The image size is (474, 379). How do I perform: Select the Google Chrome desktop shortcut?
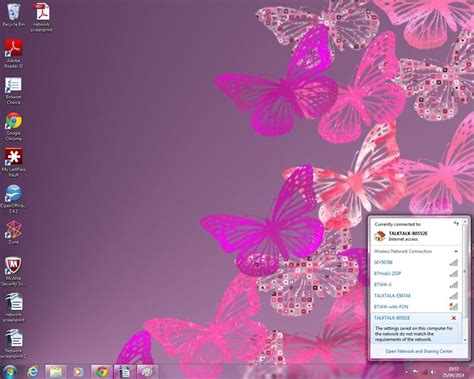[14, 127]
